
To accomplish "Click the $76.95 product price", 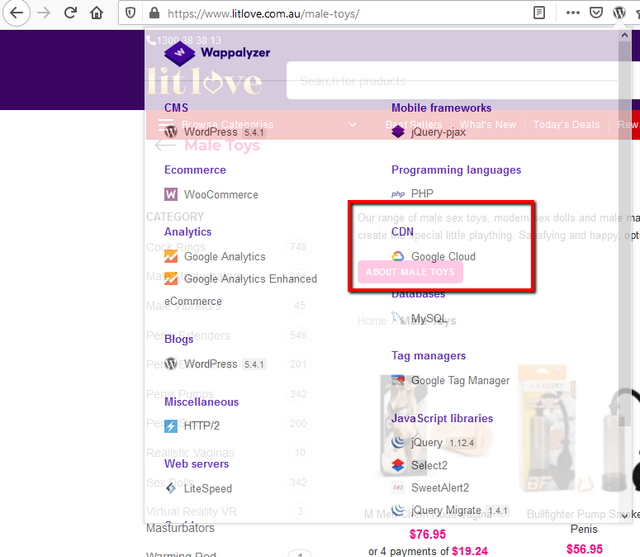I will pos(427,534).
